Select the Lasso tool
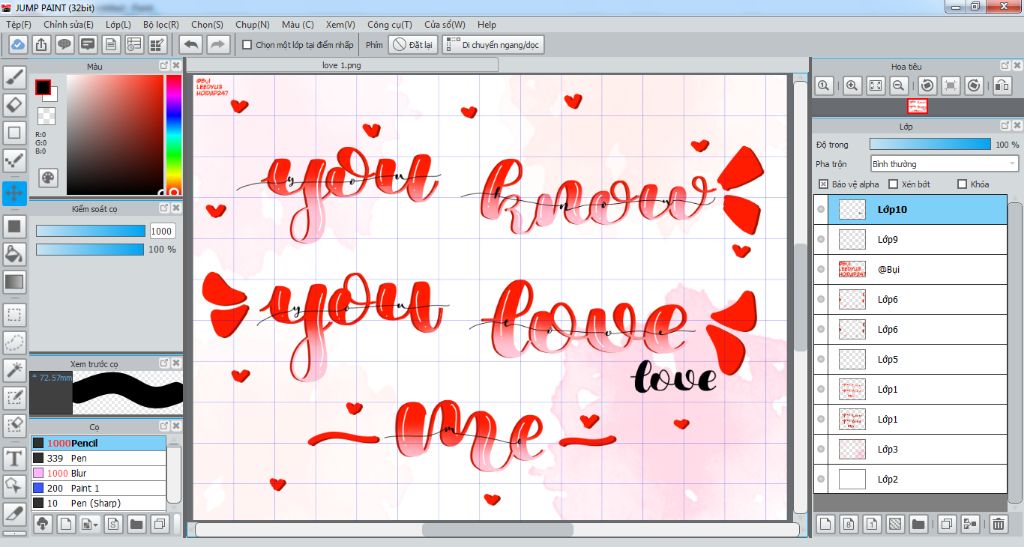1024x547 pixels. [x=14, y=342]
